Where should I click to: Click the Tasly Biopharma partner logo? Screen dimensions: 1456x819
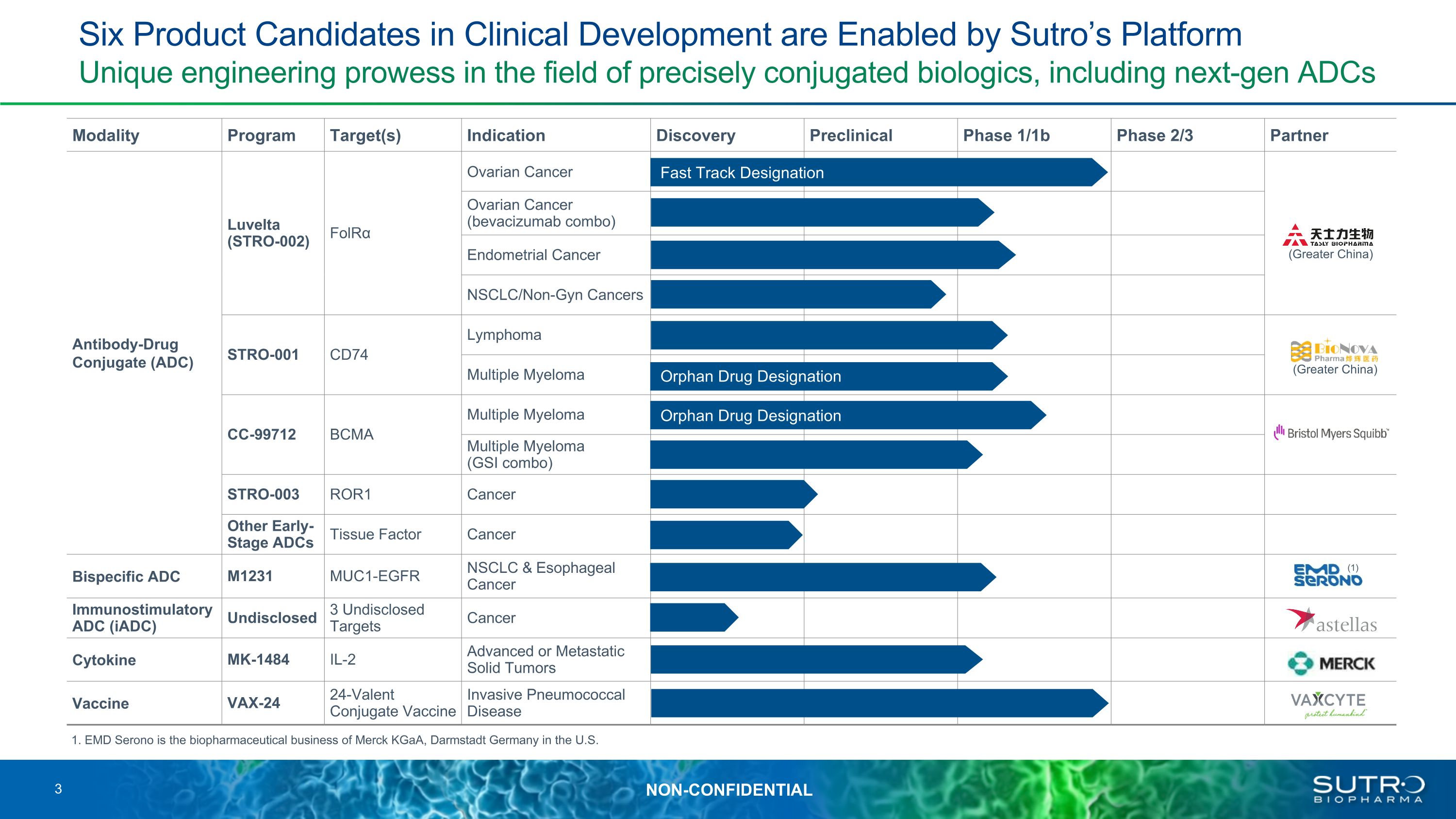(1329, 237)
